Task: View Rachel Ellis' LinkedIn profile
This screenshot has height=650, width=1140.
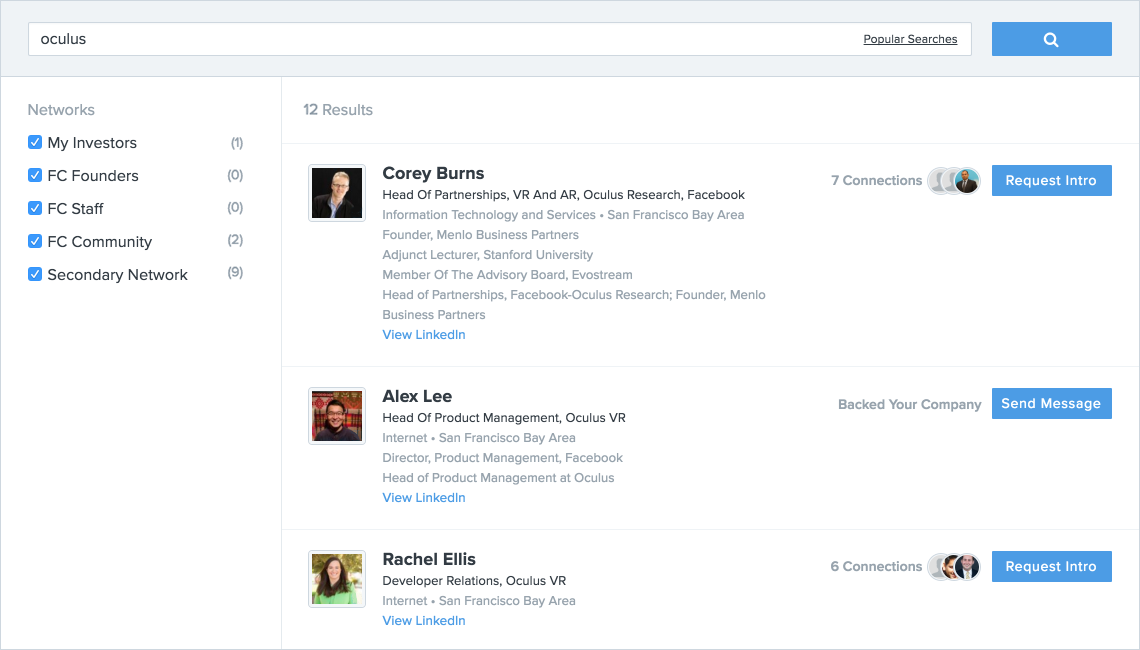Action: coord(424,621)
